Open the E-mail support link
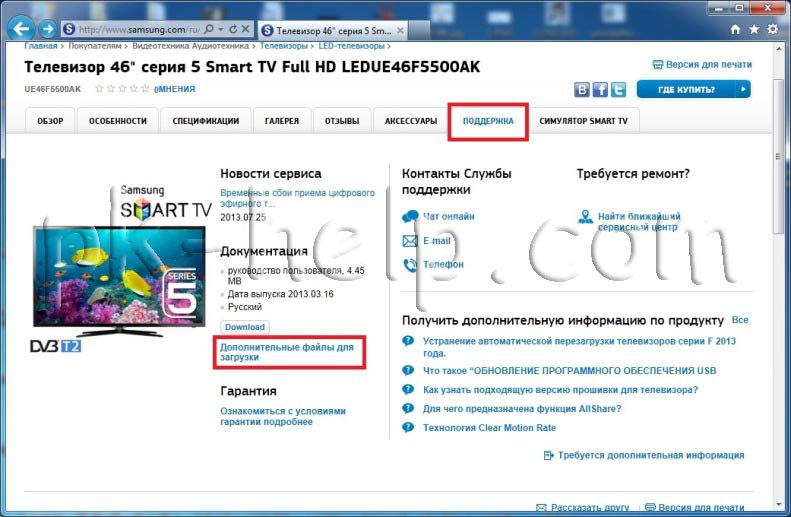Viewport: 791px width, 517px height. click(x=436, y=241)
